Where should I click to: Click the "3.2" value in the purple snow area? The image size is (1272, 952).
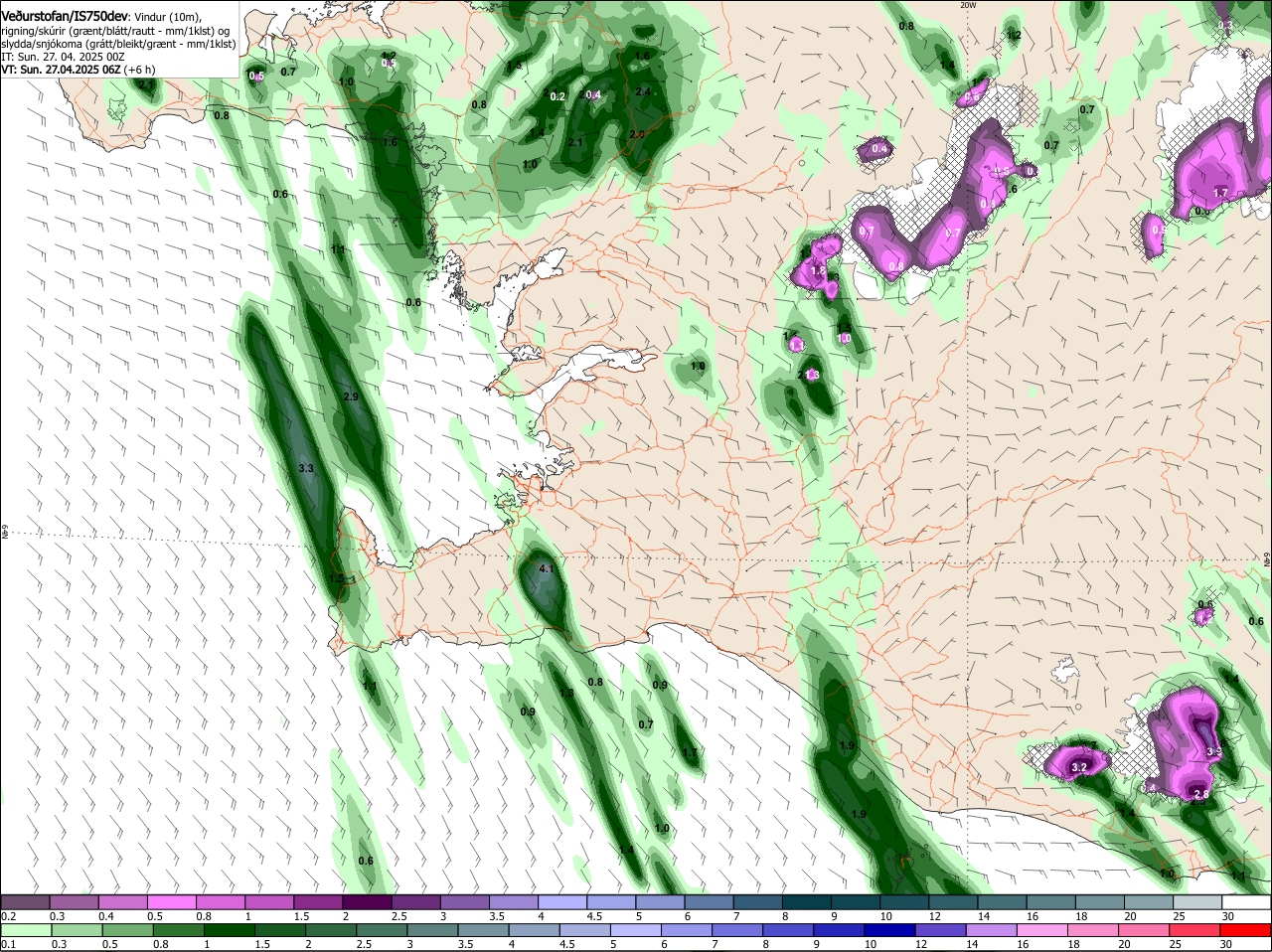tap(1077, 767)
